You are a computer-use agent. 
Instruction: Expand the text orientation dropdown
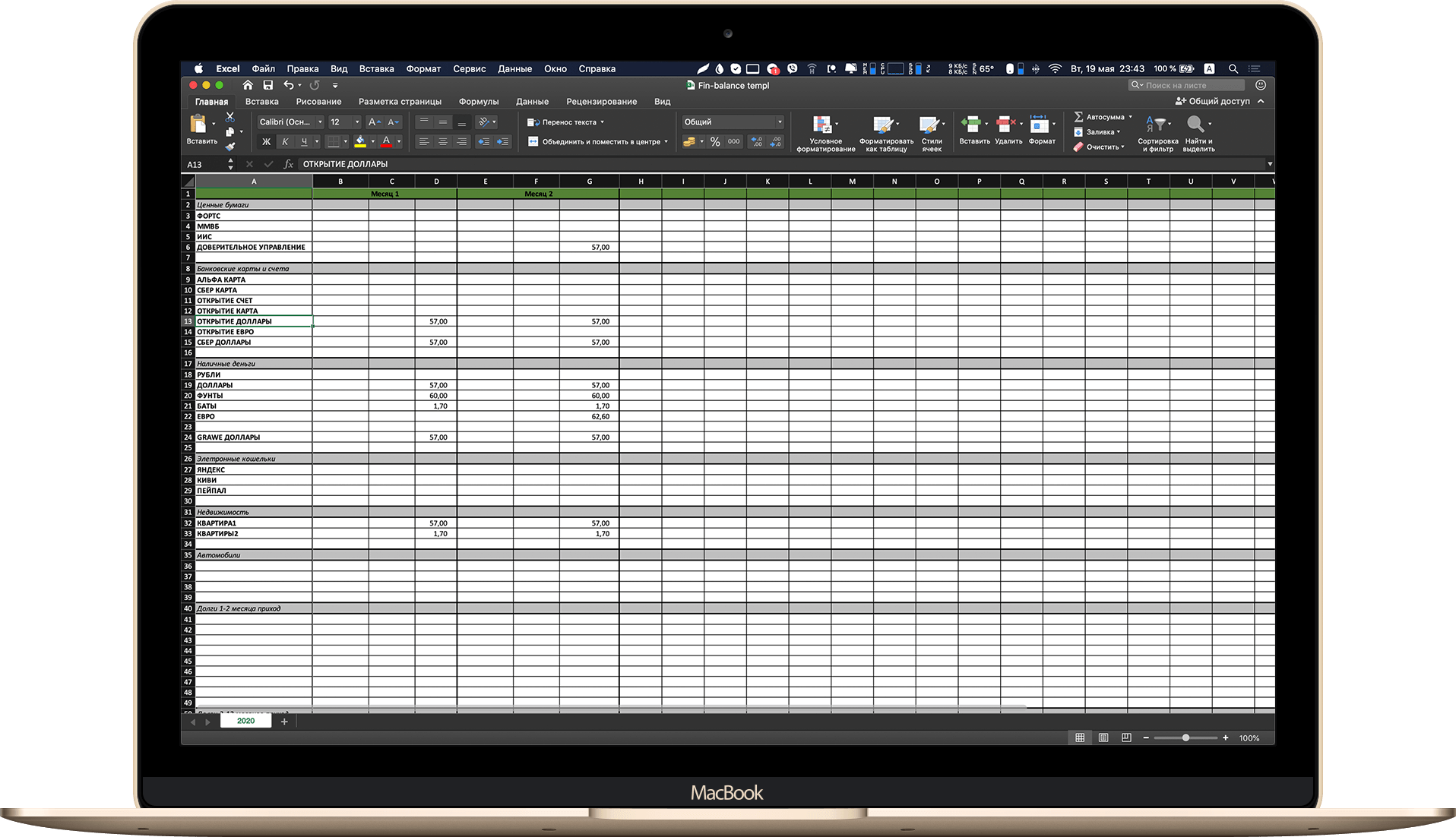pyautogui.click(x=494, y=122)
